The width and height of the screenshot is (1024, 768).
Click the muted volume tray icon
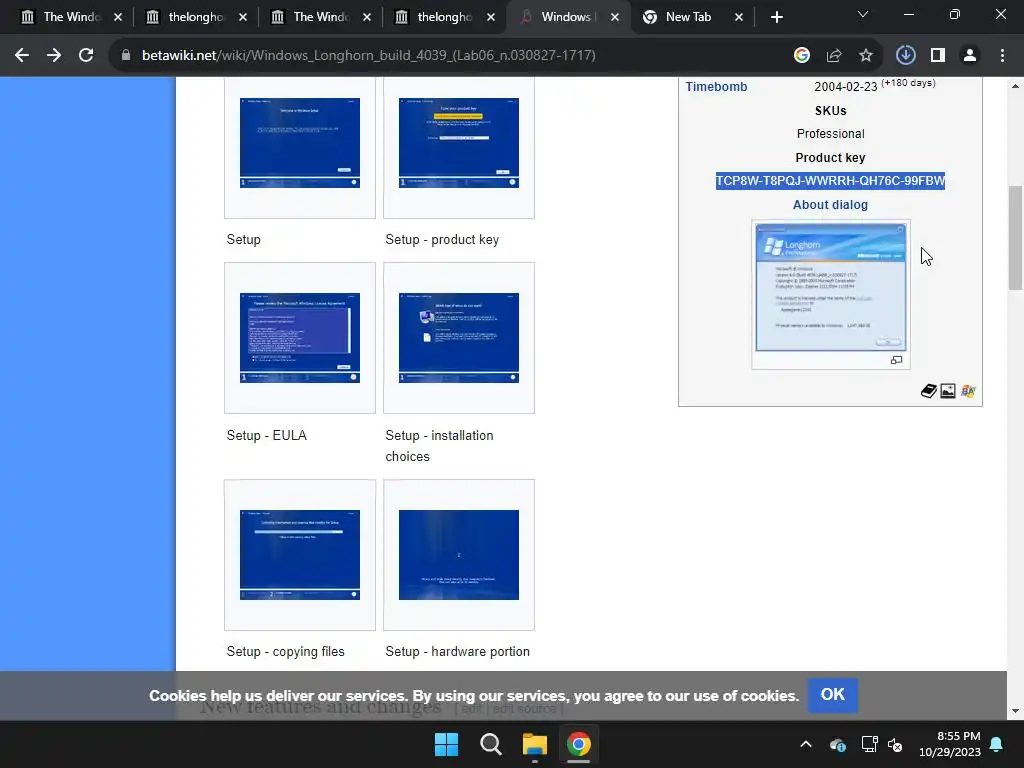pos(895,744)
